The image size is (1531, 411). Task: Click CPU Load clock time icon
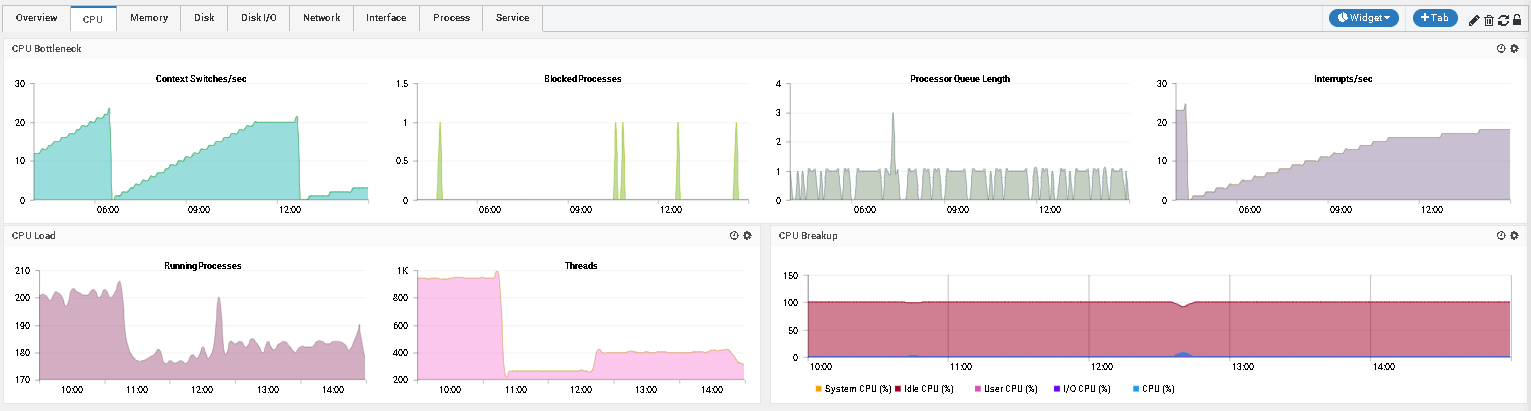(734, 236)
